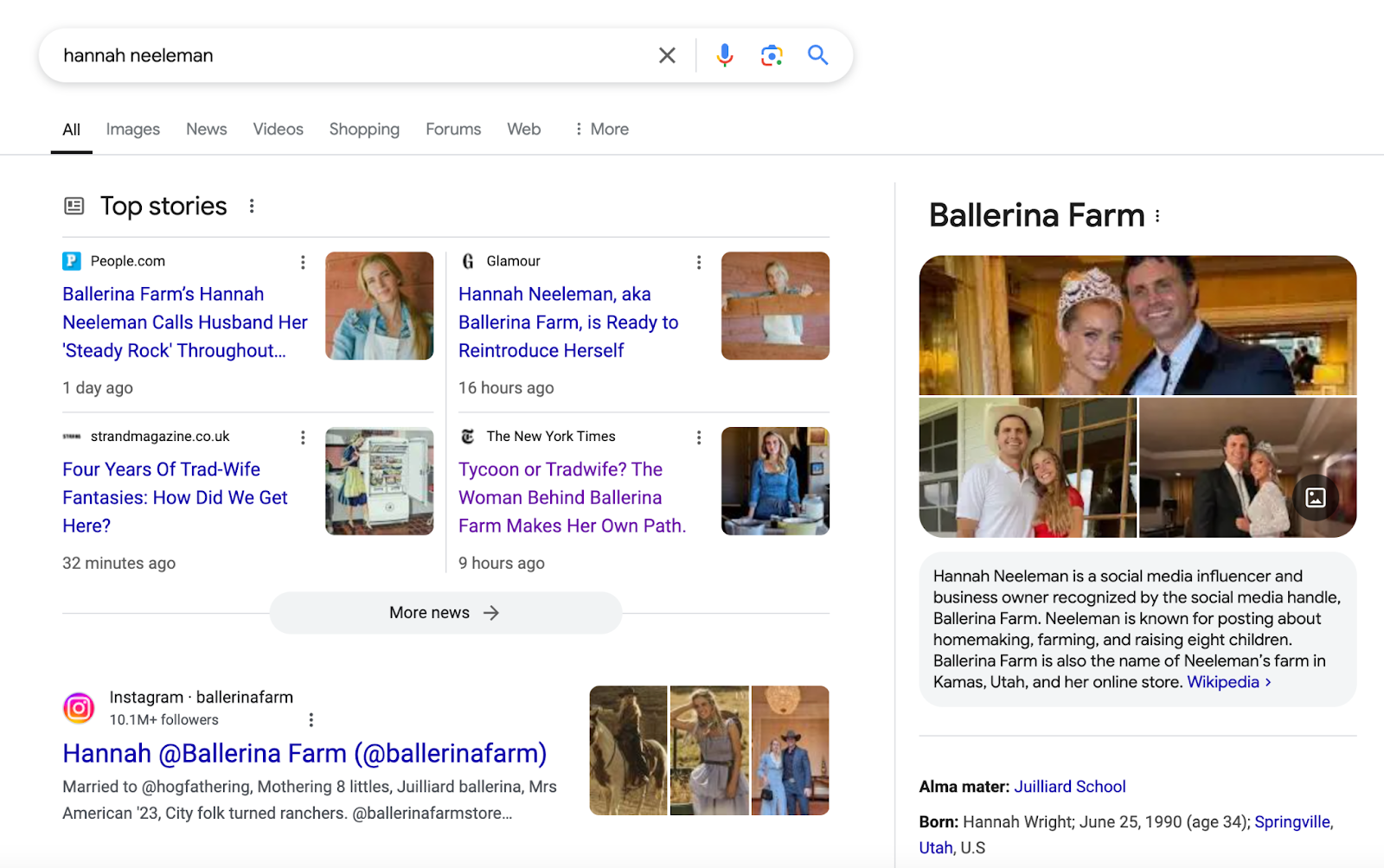This screenshot has width=1384, height=868.
Task: Click in the search field with 'hannah neeleman'
Action: 350,55
